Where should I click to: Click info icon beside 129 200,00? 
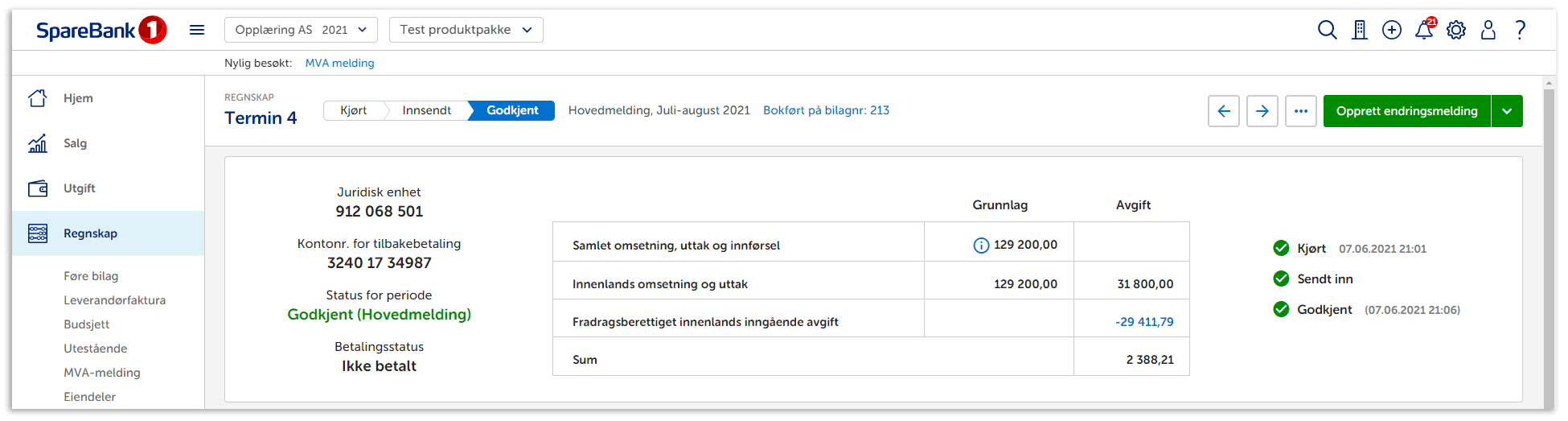[x=981, y=246]
